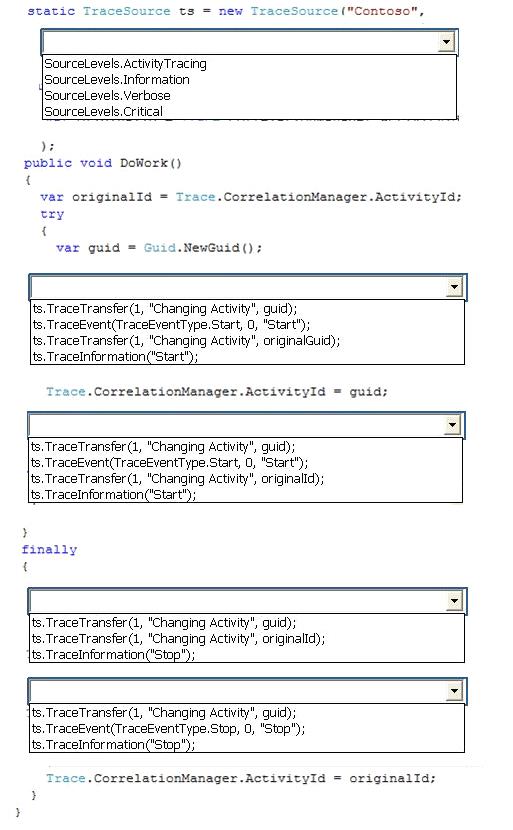This screenshot has height=830, width=513.
Task: Choose TraceTransfer with originalGuid option
Action: pos(186,341)
